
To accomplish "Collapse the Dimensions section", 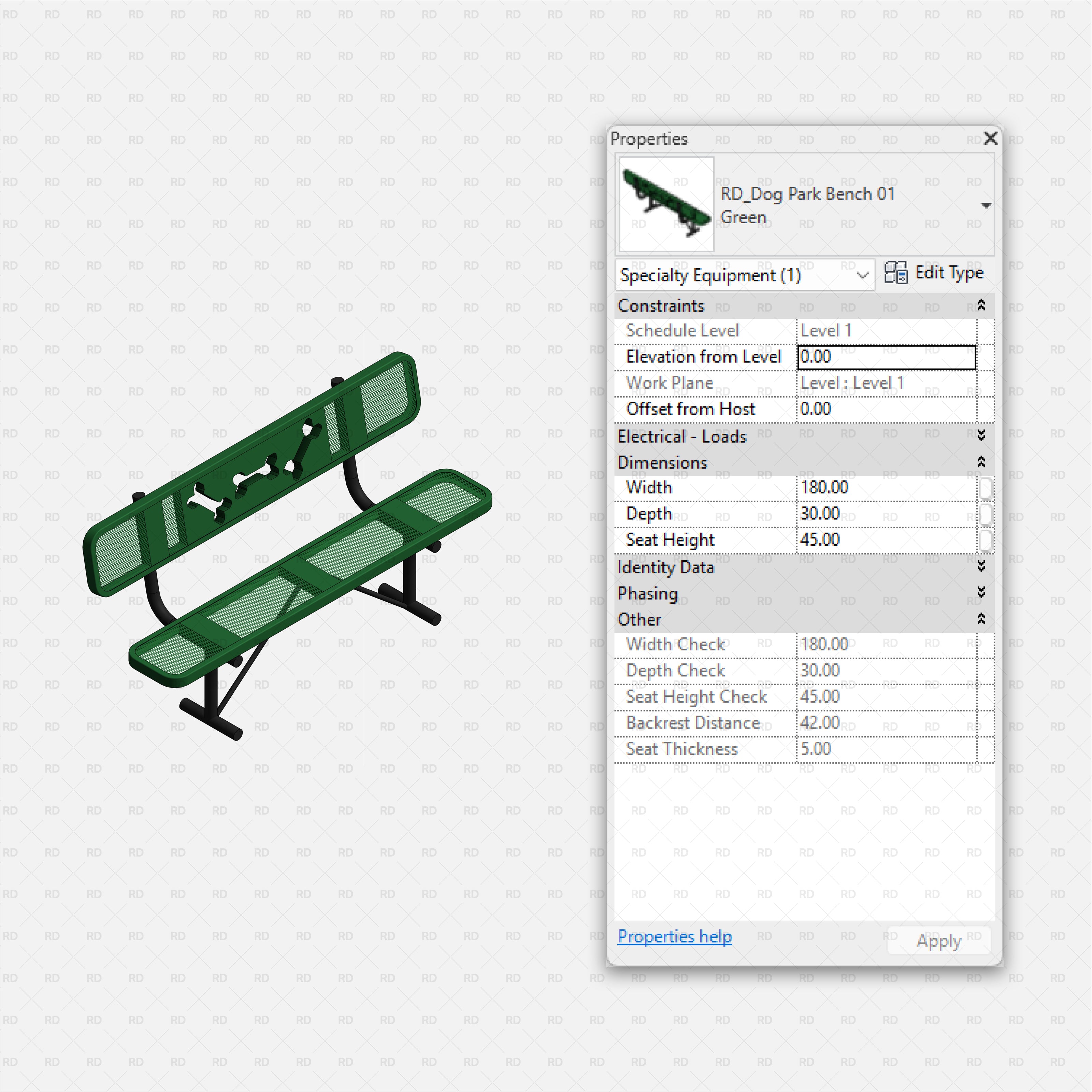I will pyautogui.click(x=981, y=462).
